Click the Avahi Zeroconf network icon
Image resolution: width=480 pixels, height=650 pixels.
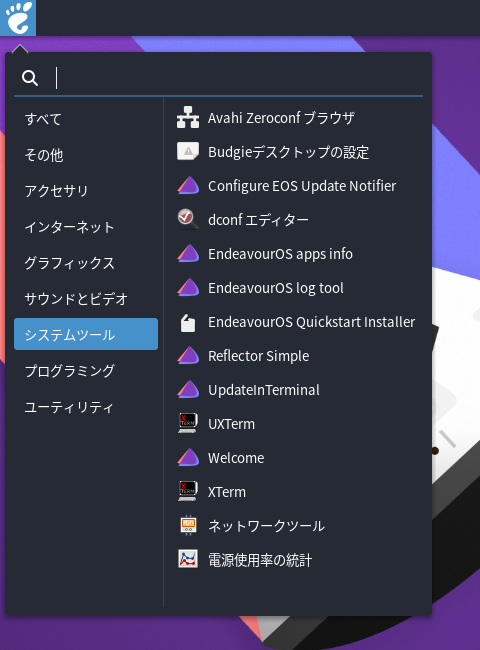click(188, 117)
